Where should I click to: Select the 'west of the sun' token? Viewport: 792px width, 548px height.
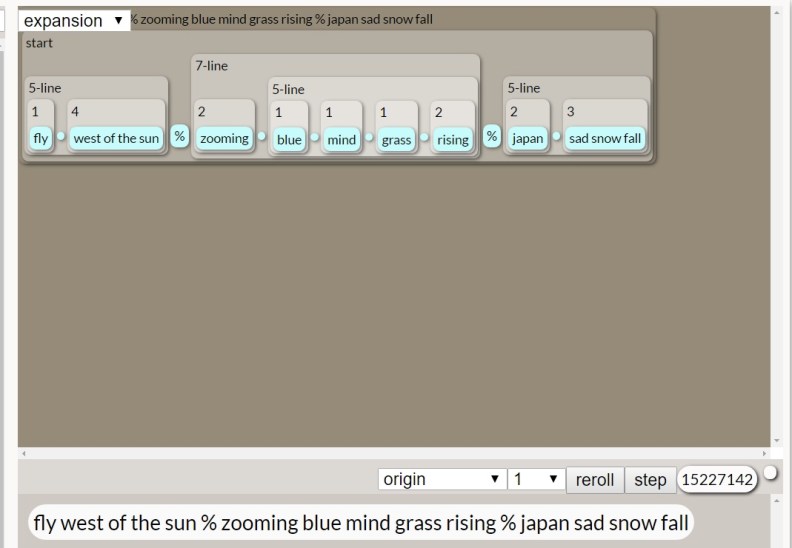[x=116, y=138]
